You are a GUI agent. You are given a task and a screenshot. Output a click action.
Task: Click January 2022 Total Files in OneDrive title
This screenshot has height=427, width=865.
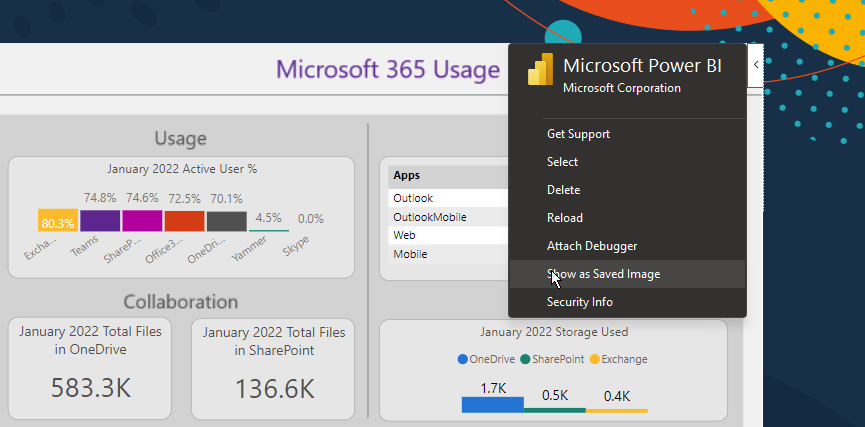[90, 340]
